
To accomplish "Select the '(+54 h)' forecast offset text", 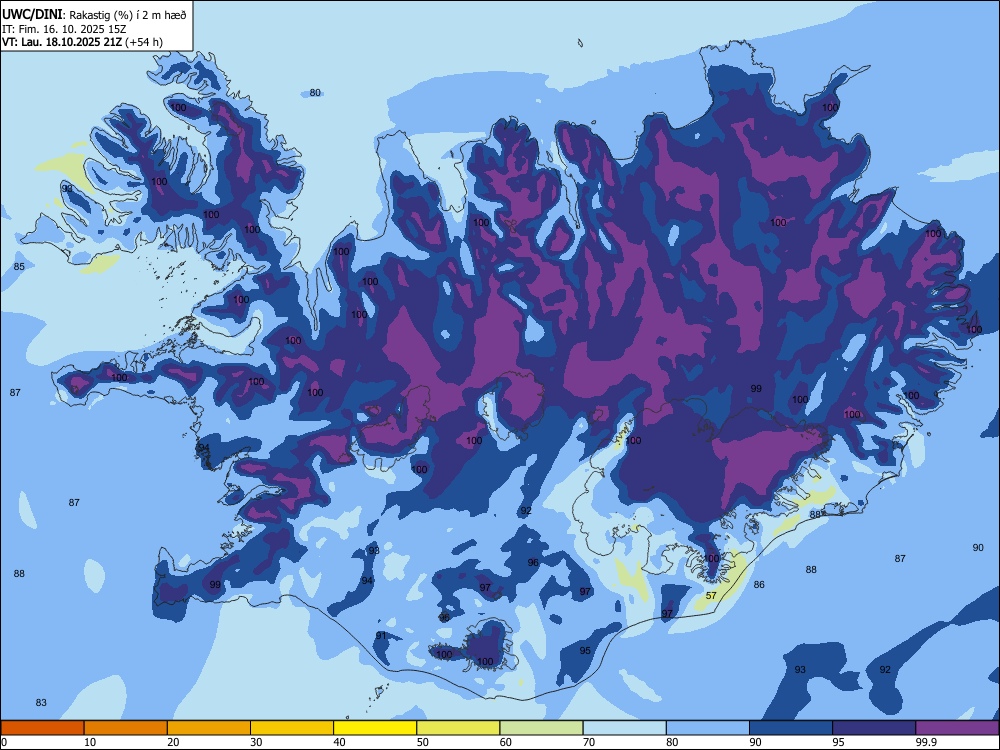I will pyautogui.click(x=143, y=42).
